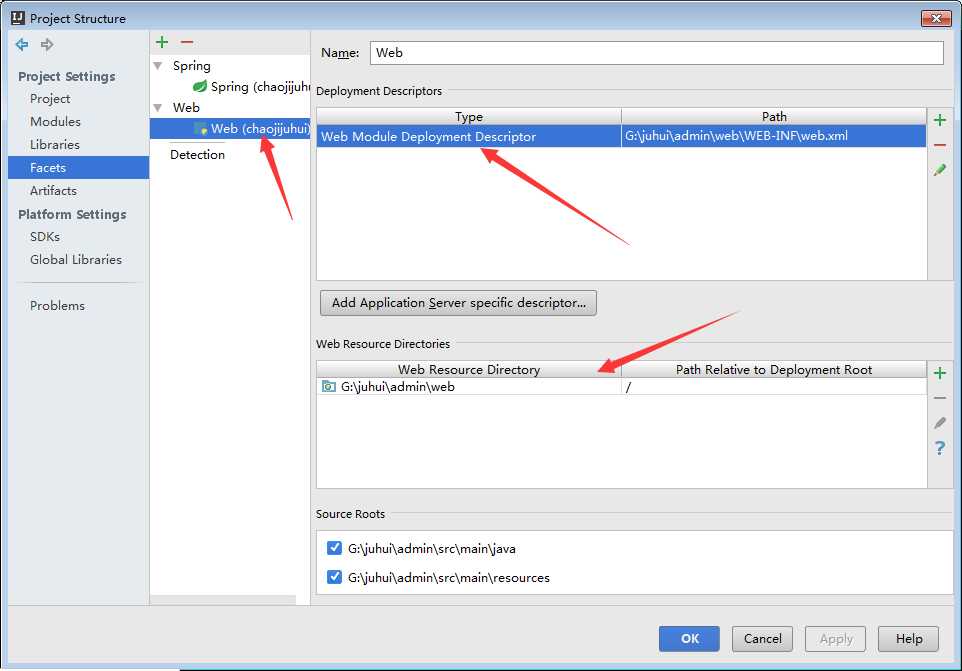The width and height of the screenshot is (962, 671).
Task: Click the Name field containing Web
Action: point(656,53)
